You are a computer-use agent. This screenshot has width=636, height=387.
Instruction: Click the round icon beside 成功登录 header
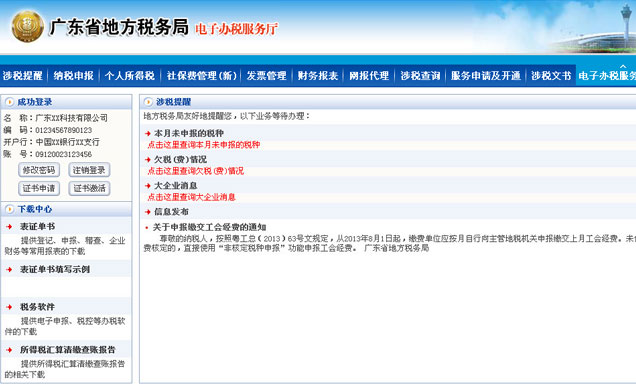9,102
